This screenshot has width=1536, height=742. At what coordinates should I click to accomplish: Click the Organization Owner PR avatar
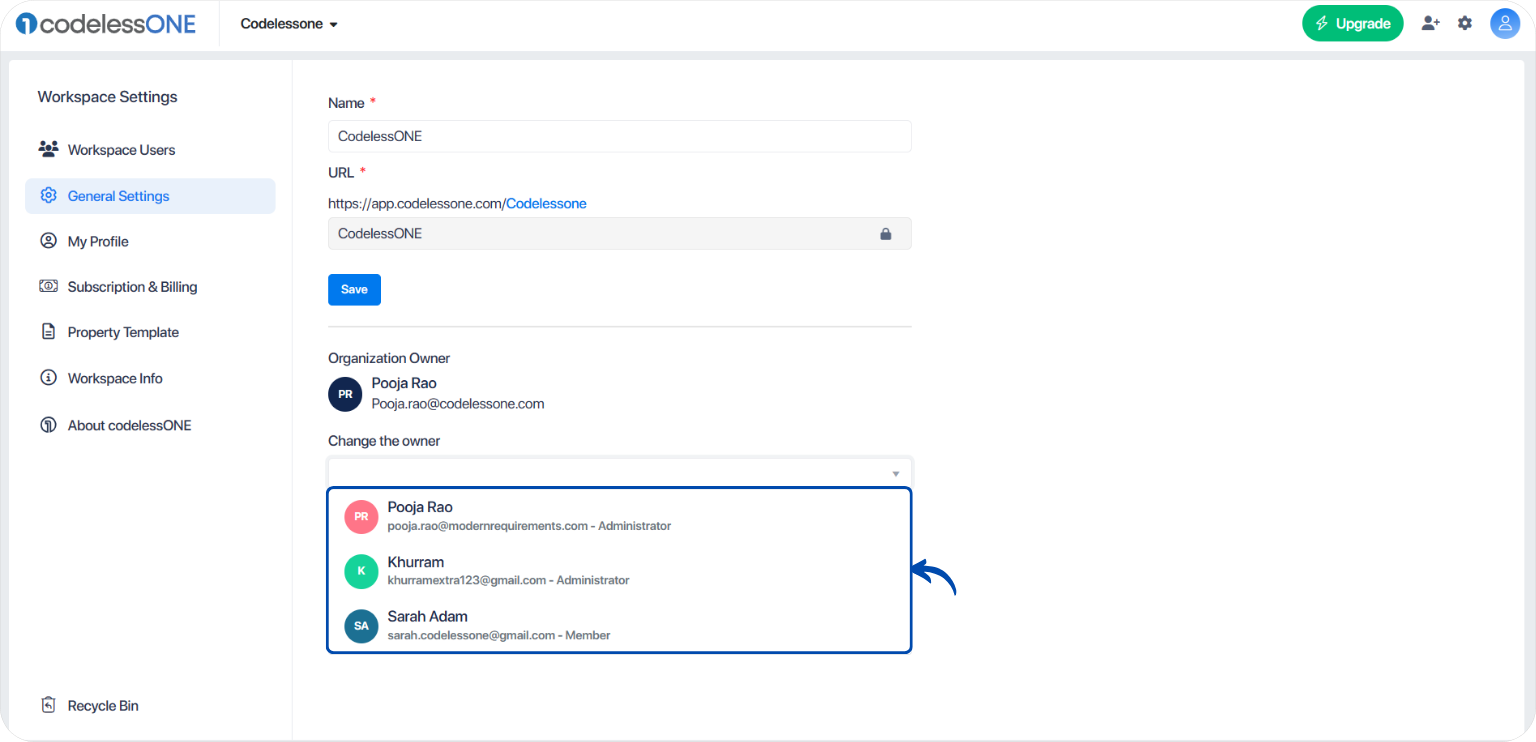pyautogui.click(x=345, y=394)
